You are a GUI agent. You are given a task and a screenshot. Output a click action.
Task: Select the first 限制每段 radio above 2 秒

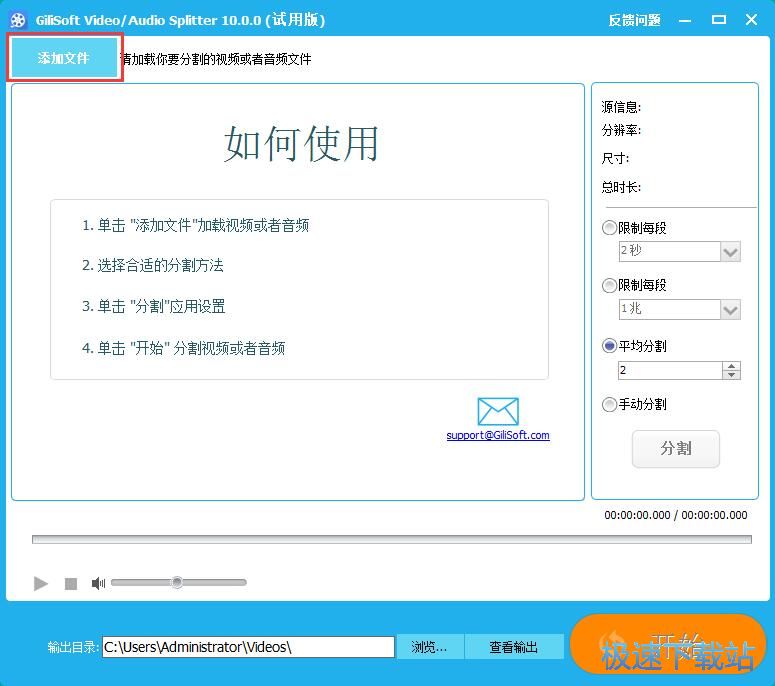(609, 228)
